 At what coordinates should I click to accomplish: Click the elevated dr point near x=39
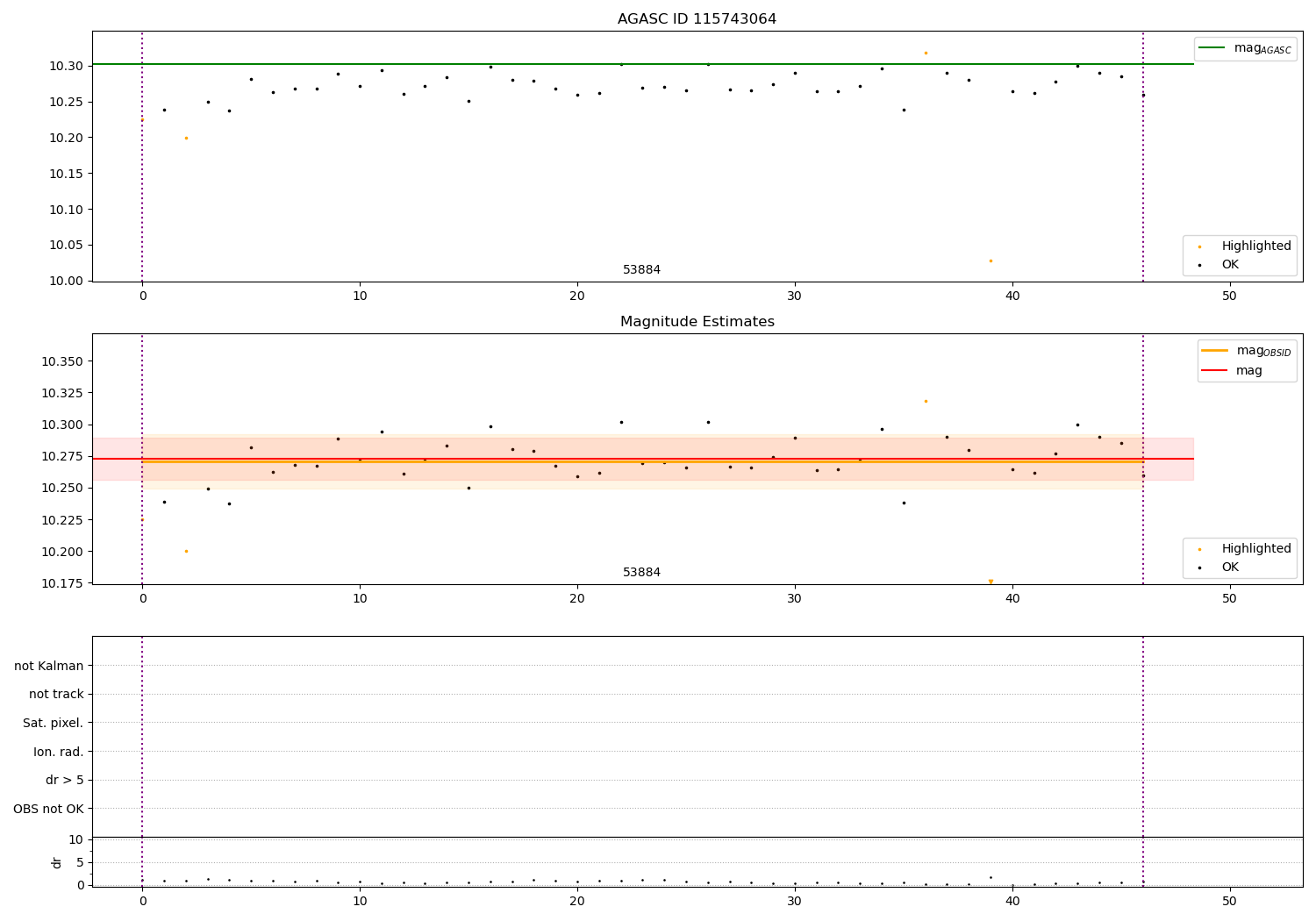tap(991, 877)
